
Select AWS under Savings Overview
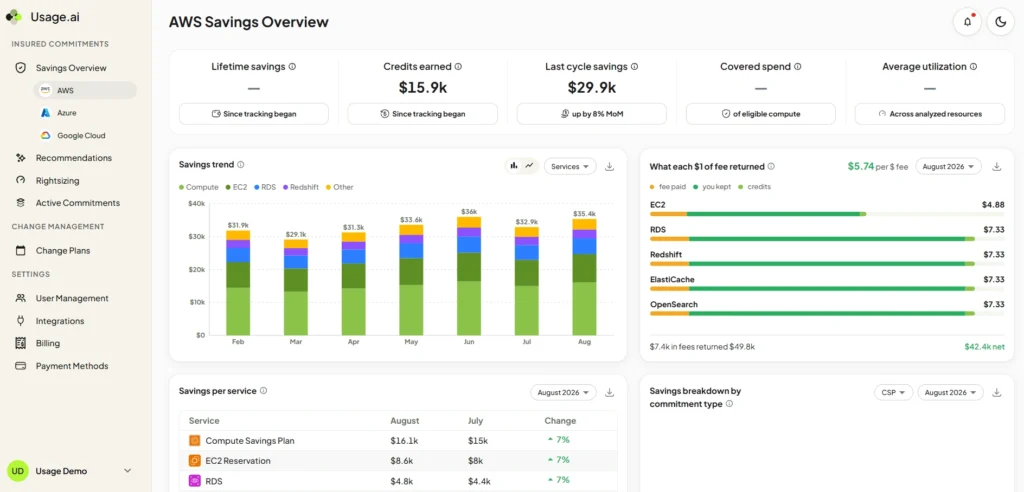(85, 90)
